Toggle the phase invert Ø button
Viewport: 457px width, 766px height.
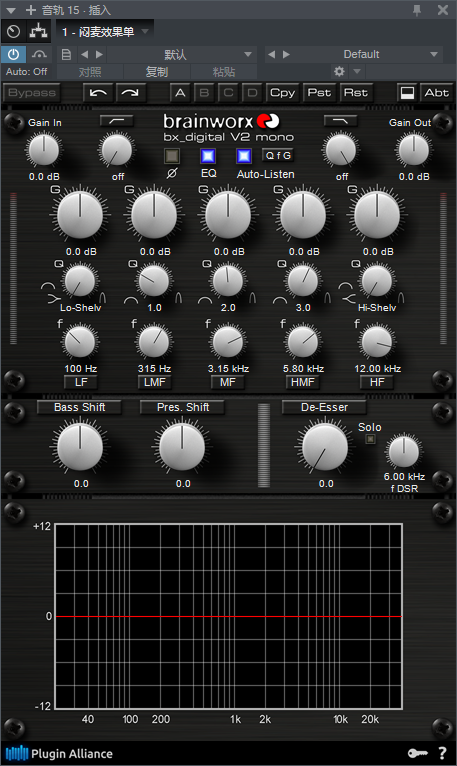click(172, 156)
